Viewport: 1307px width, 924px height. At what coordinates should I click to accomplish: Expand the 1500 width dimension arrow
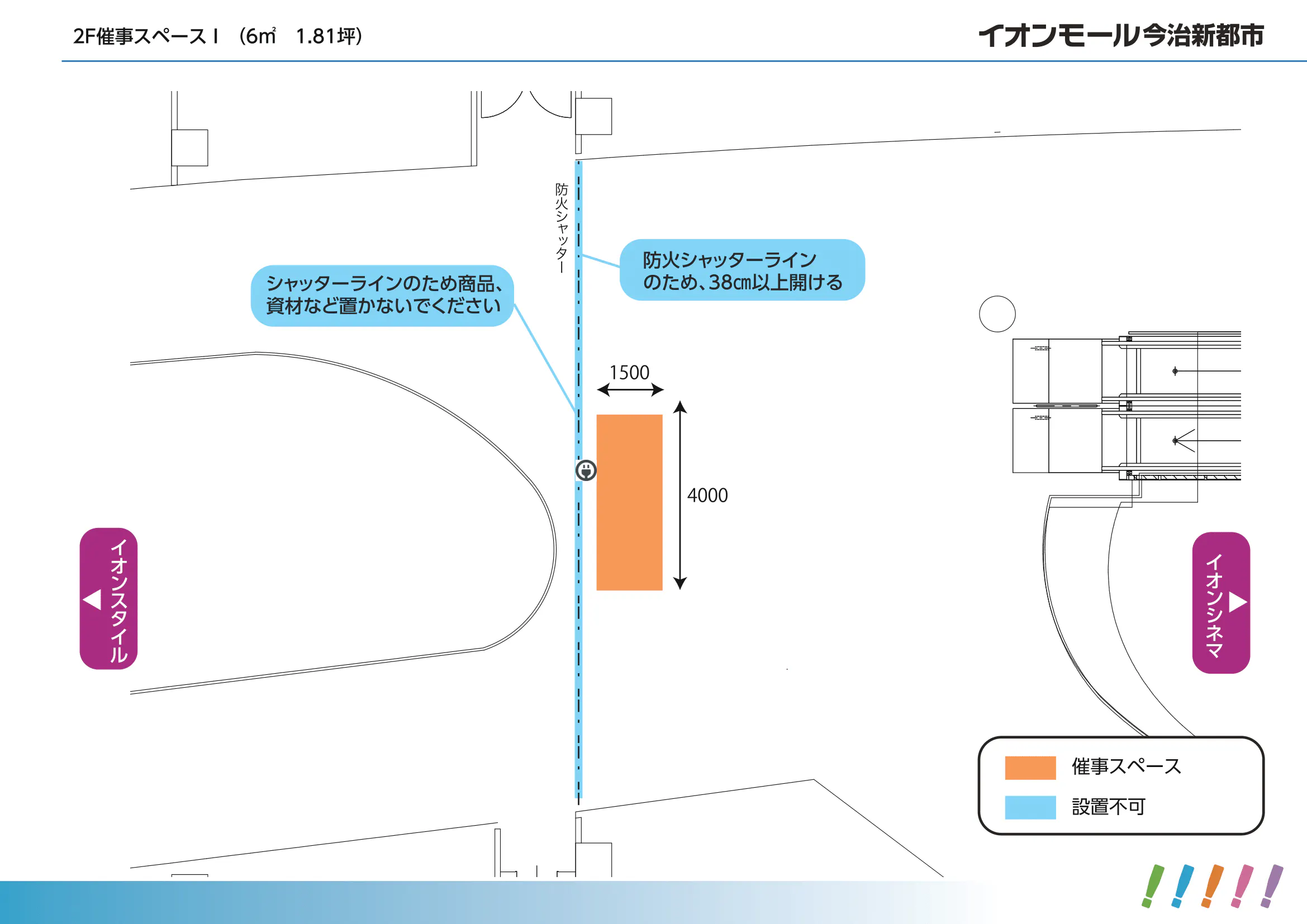629,389
